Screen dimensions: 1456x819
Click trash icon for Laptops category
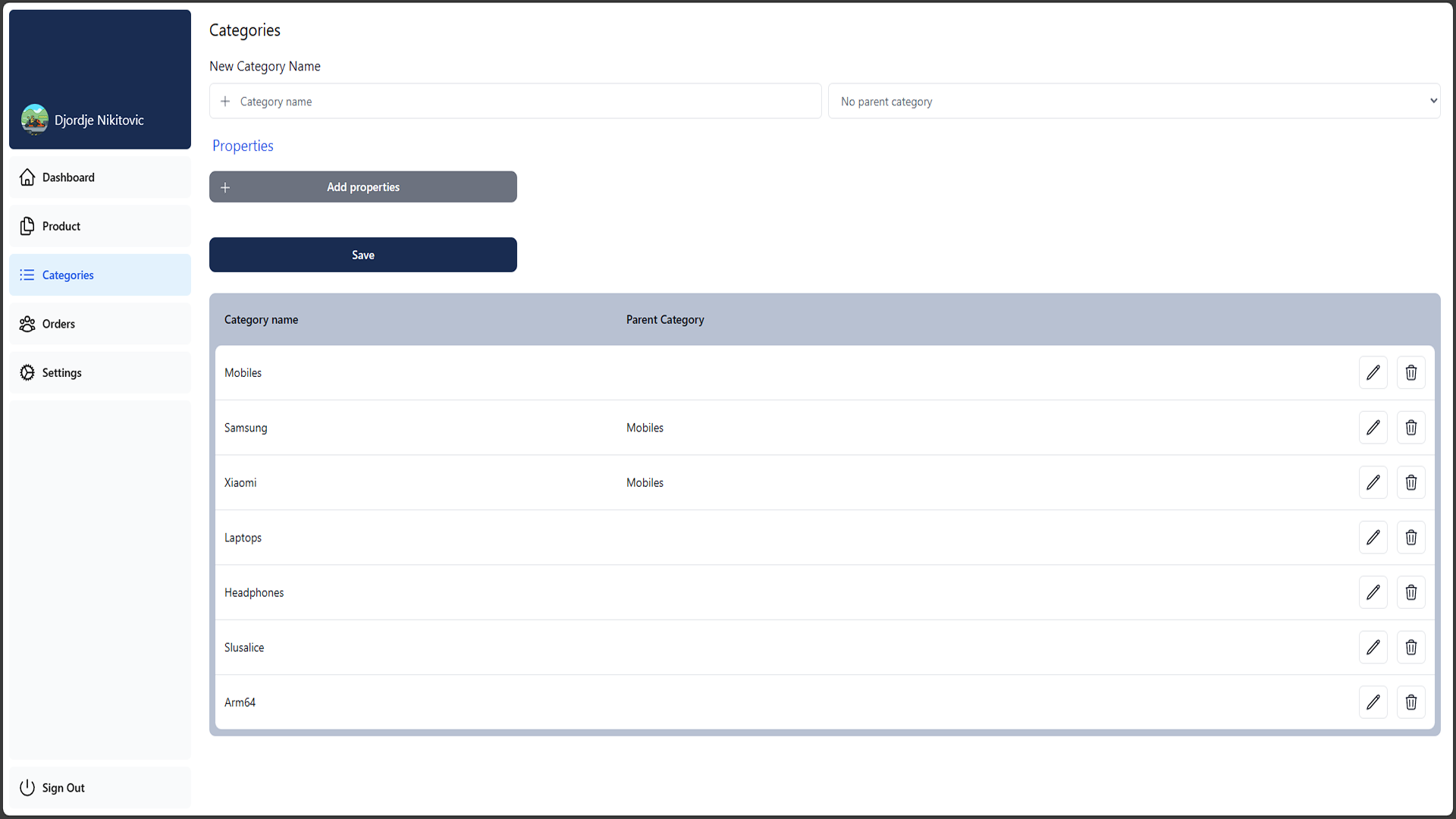click(x=1410, y=538)
